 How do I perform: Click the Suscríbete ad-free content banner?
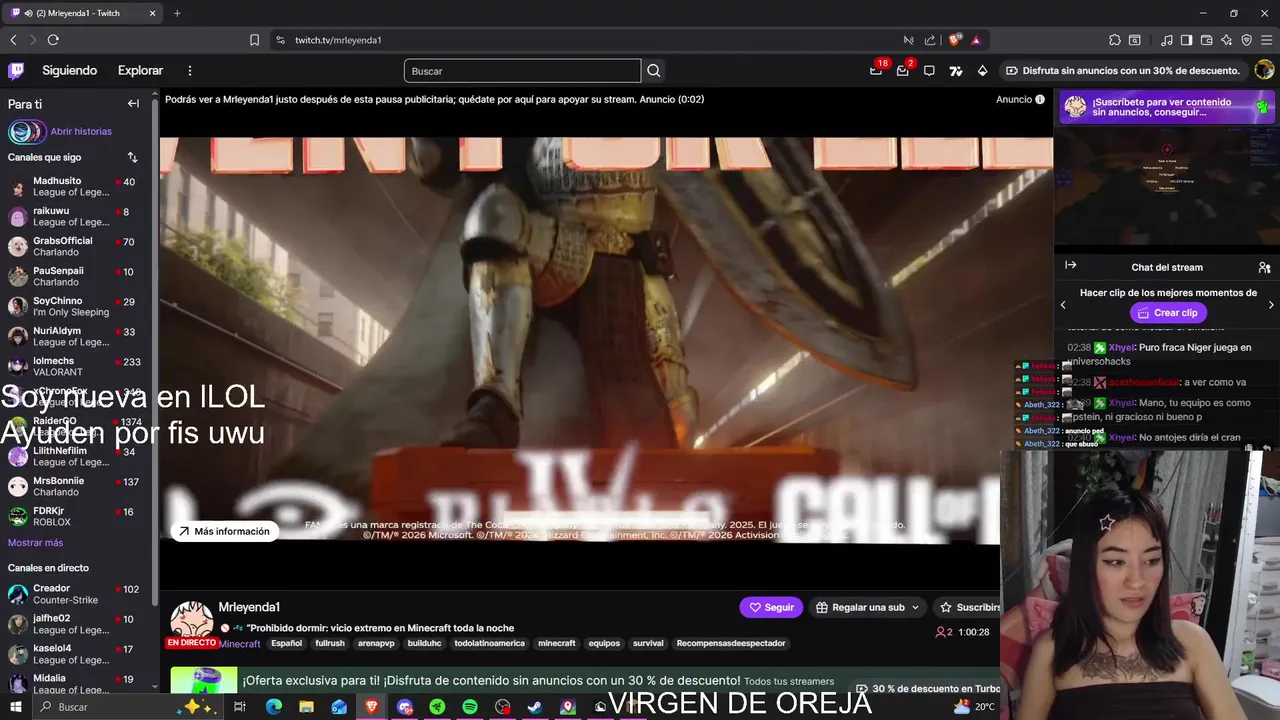click(x=1166, y=107)
